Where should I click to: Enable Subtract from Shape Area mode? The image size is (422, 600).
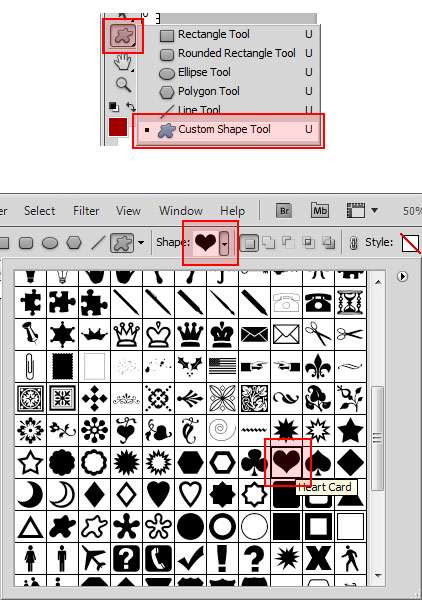pos(288,243)
